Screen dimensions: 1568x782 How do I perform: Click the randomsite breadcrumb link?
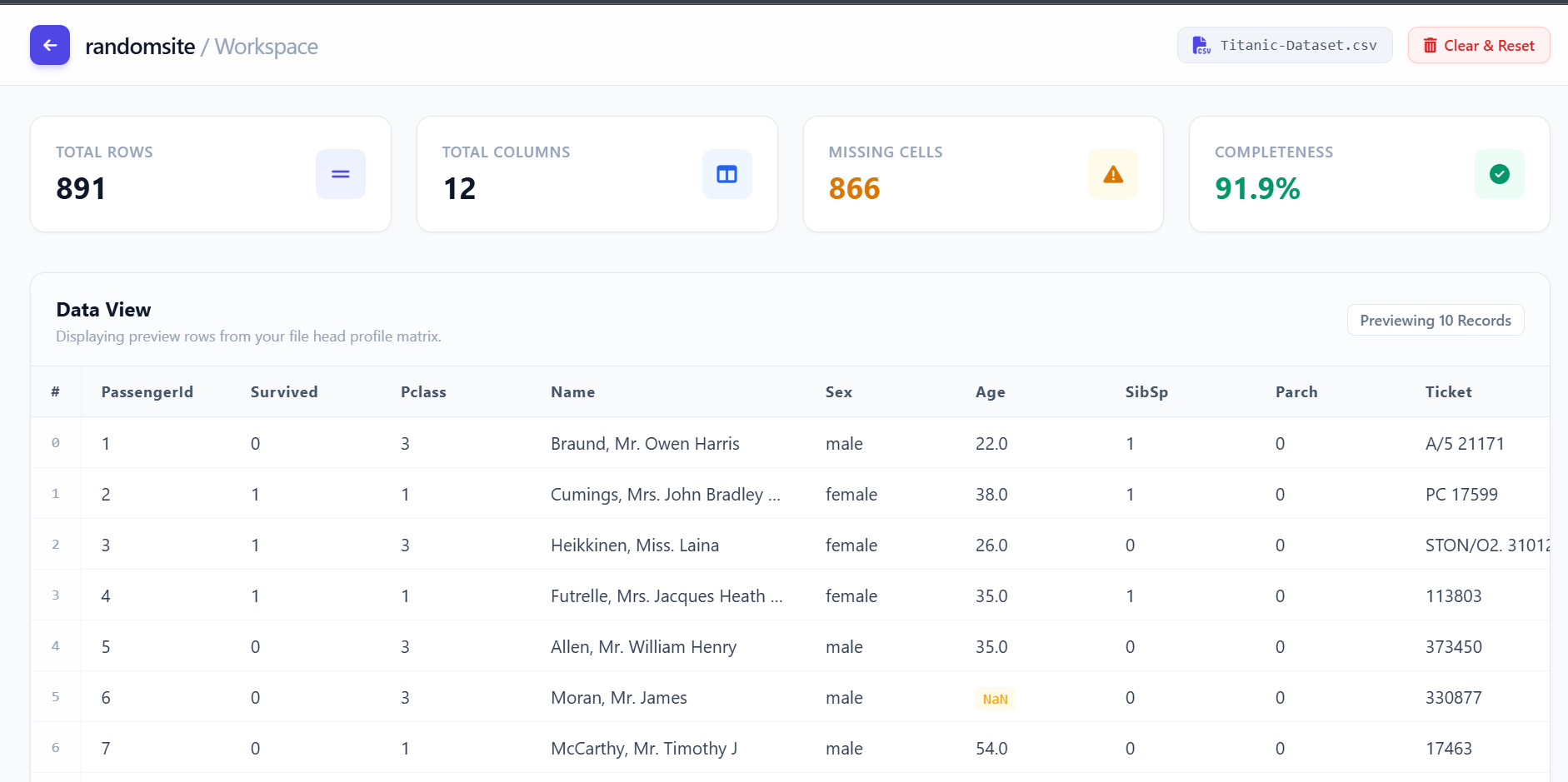pyautogui.click(x=140, y=47)
